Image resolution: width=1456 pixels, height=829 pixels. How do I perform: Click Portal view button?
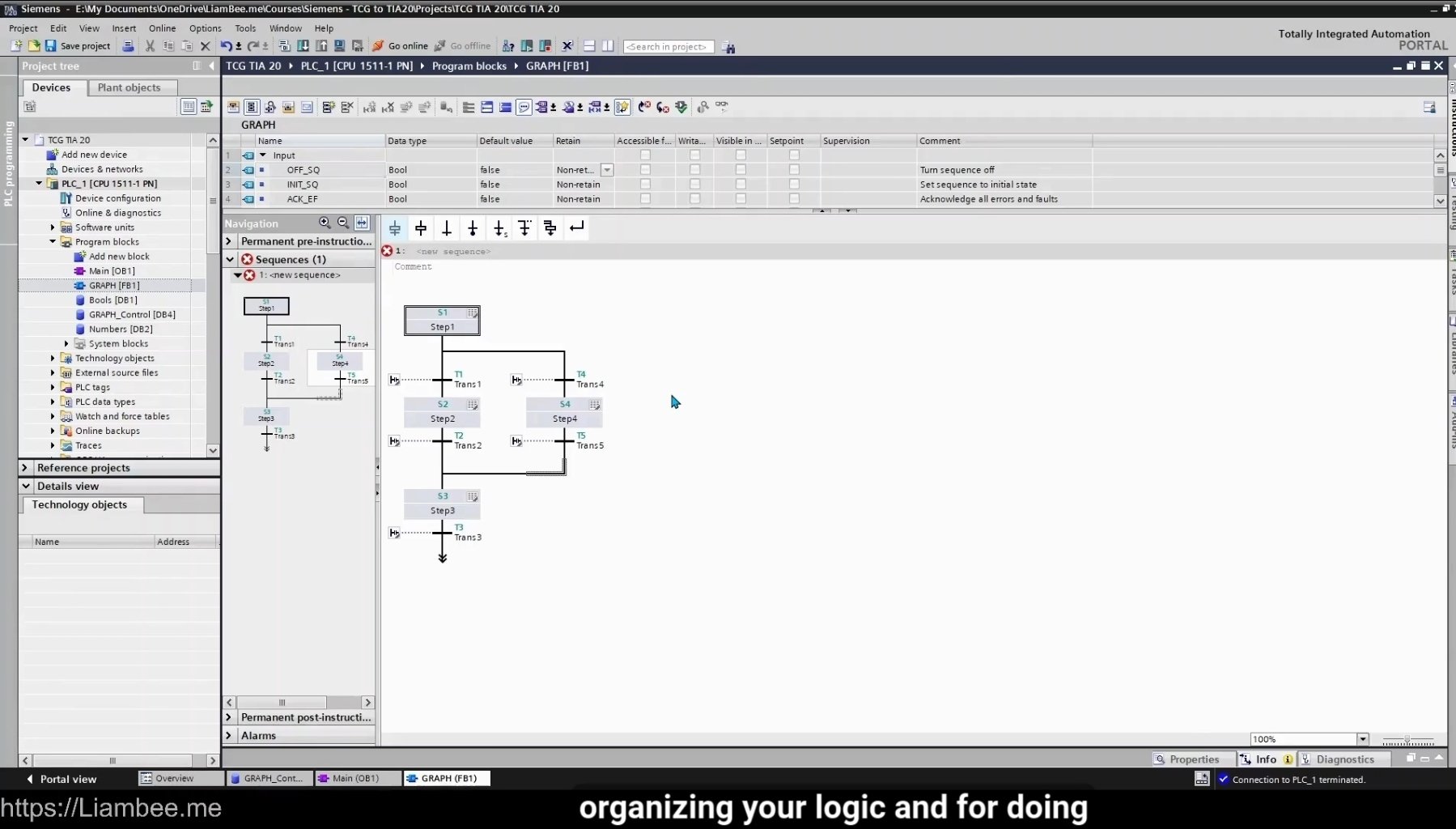[62, 779]
